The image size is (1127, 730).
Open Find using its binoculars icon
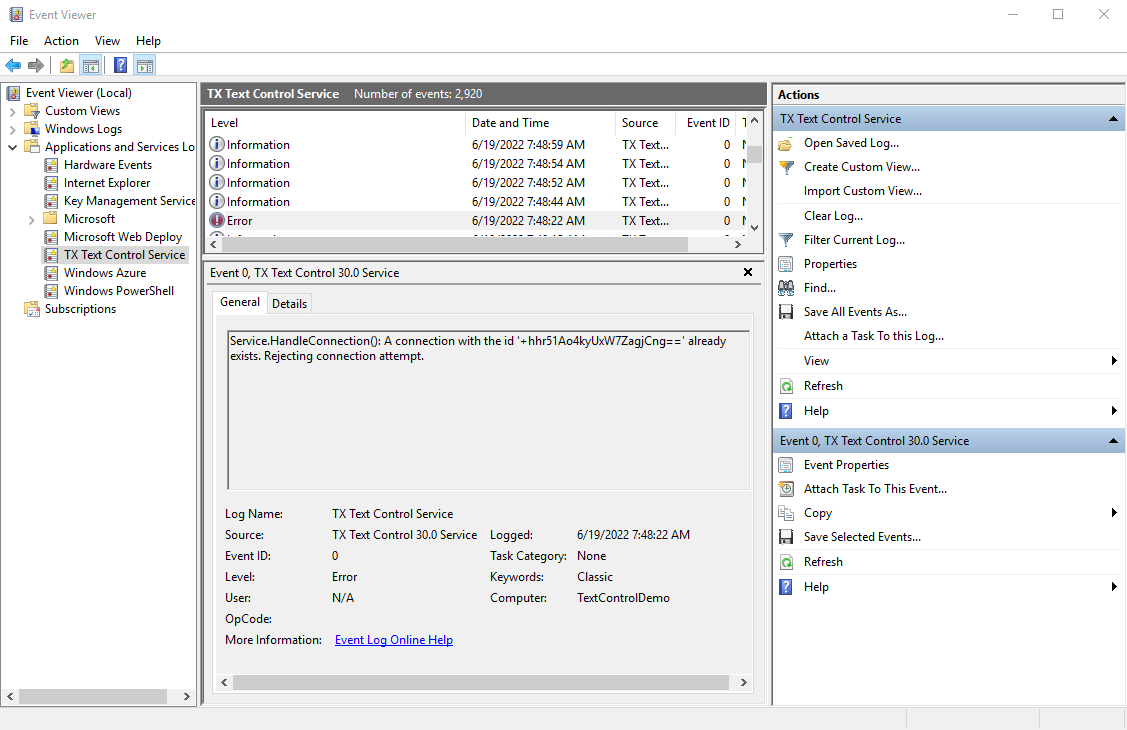pyautogui.click(x=786, y=287)
